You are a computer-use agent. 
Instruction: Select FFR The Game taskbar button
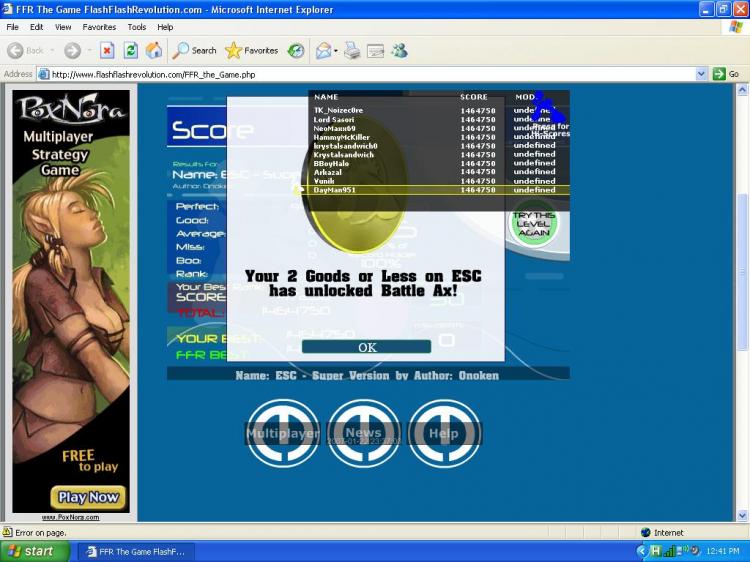click(137, 551)
